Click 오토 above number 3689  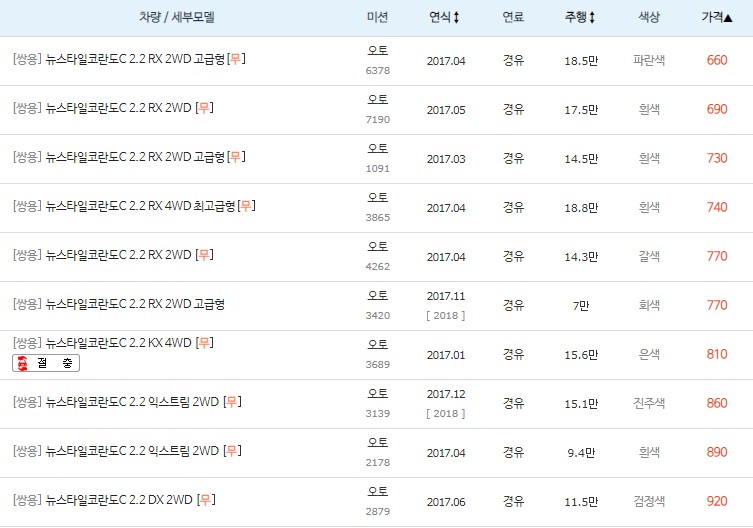[x=377, y=344]
